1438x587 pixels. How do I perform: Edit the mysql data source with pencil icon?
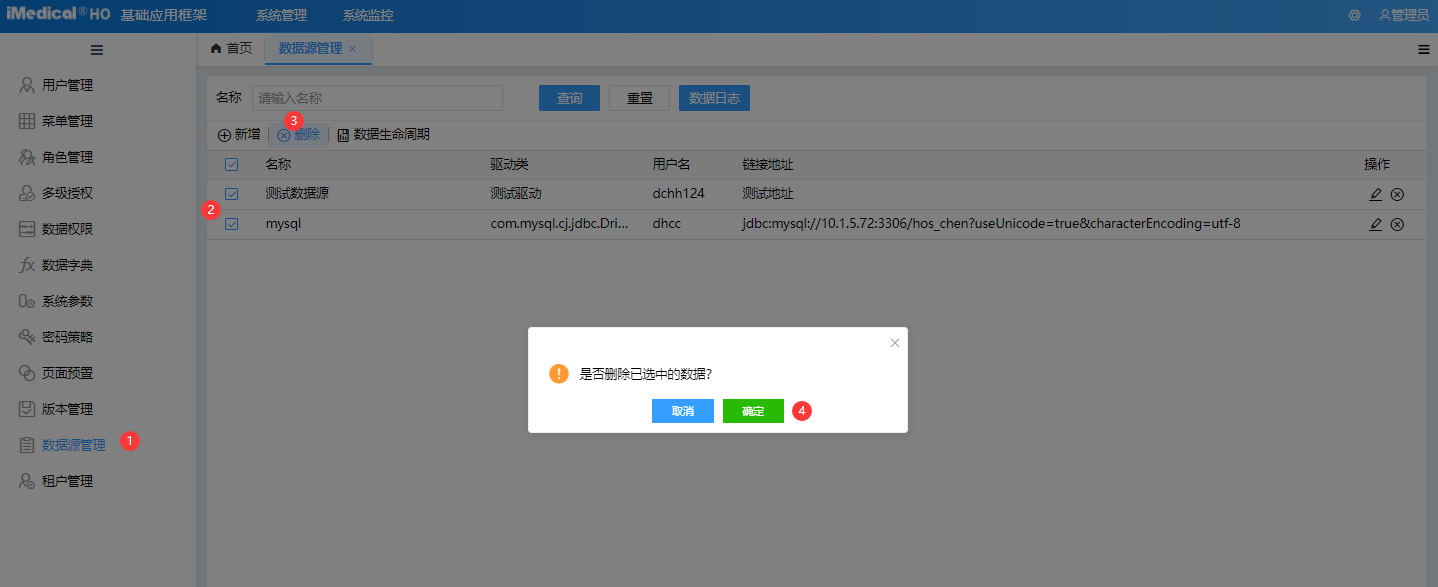[1375, 224]
